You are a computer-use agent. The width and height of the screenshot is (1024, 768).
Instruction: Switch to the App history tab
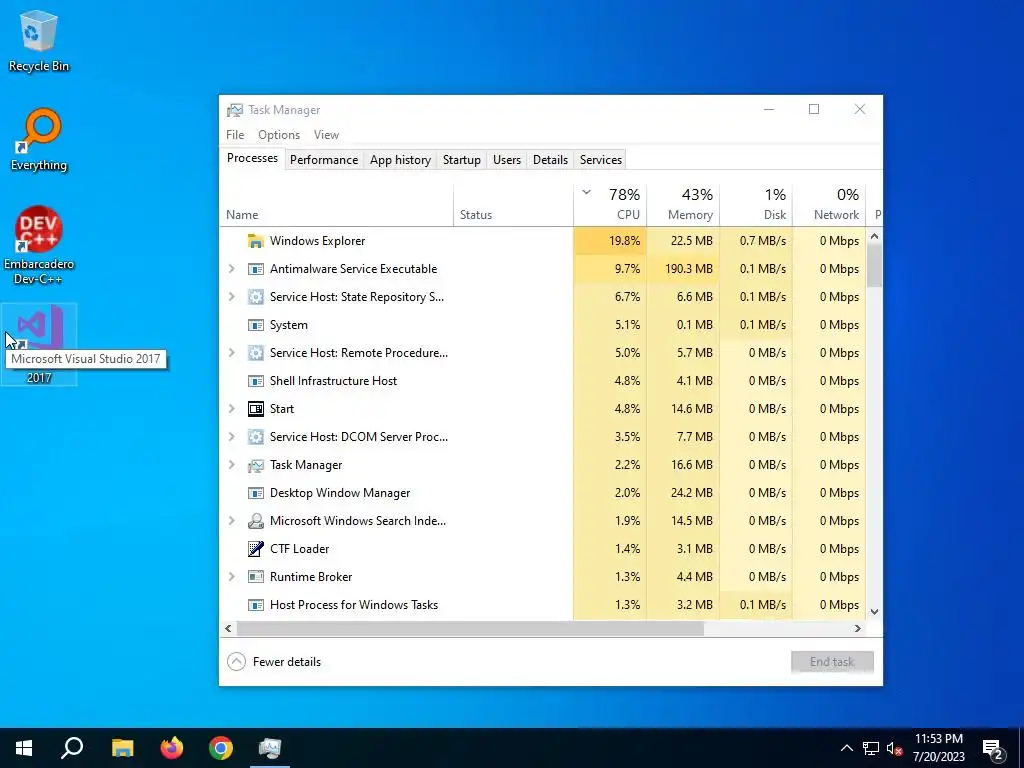tap(400, 160)
